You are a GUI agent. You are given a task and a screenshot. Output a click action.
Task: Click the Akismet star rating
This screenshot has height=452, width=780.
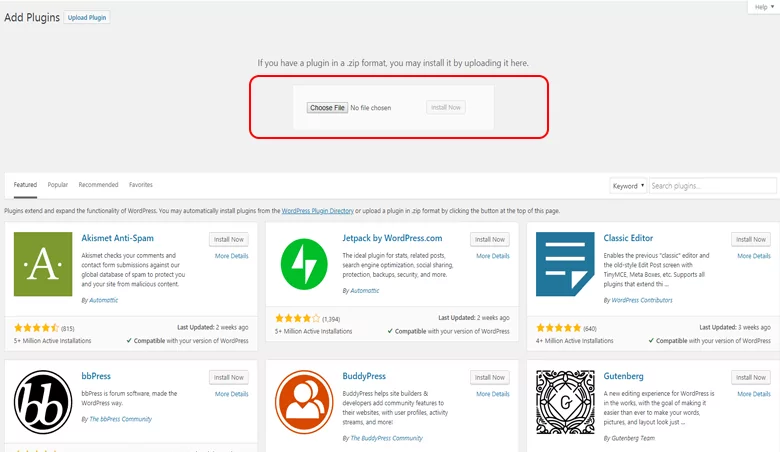coord(36,328)
